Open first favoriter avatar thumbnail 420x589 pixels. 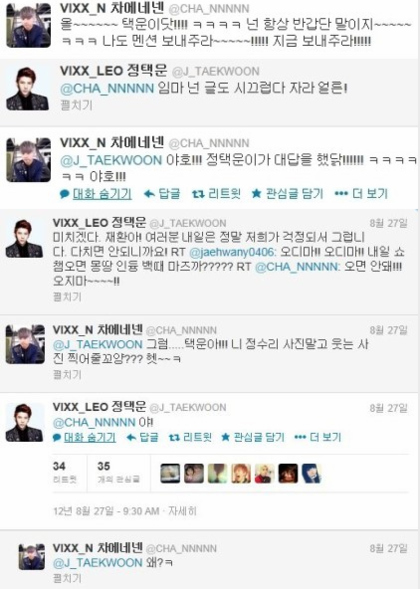[170, 473]
